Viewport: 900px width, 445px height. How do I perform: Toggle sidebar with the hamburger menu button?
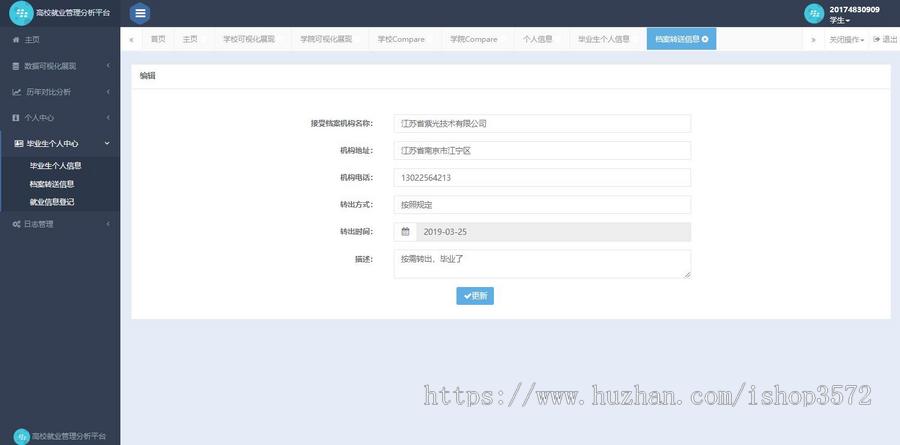[140, 13]
